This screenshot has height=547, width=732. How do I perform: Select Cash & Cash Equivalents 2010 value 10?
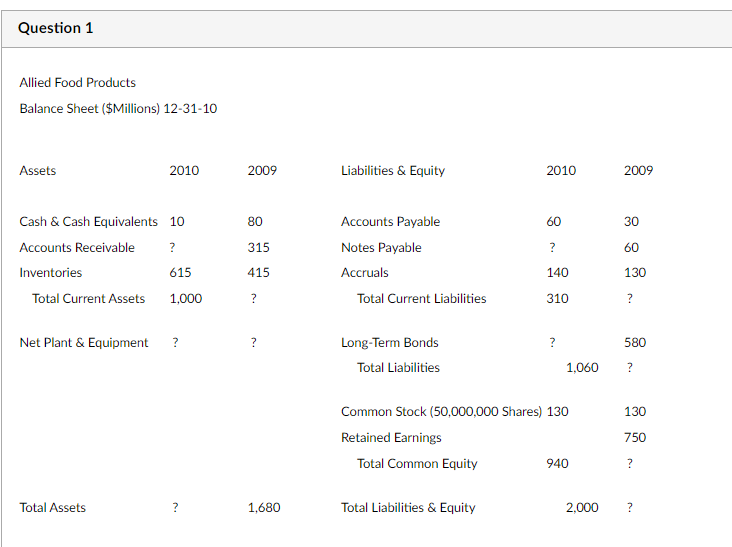[176, 222]
